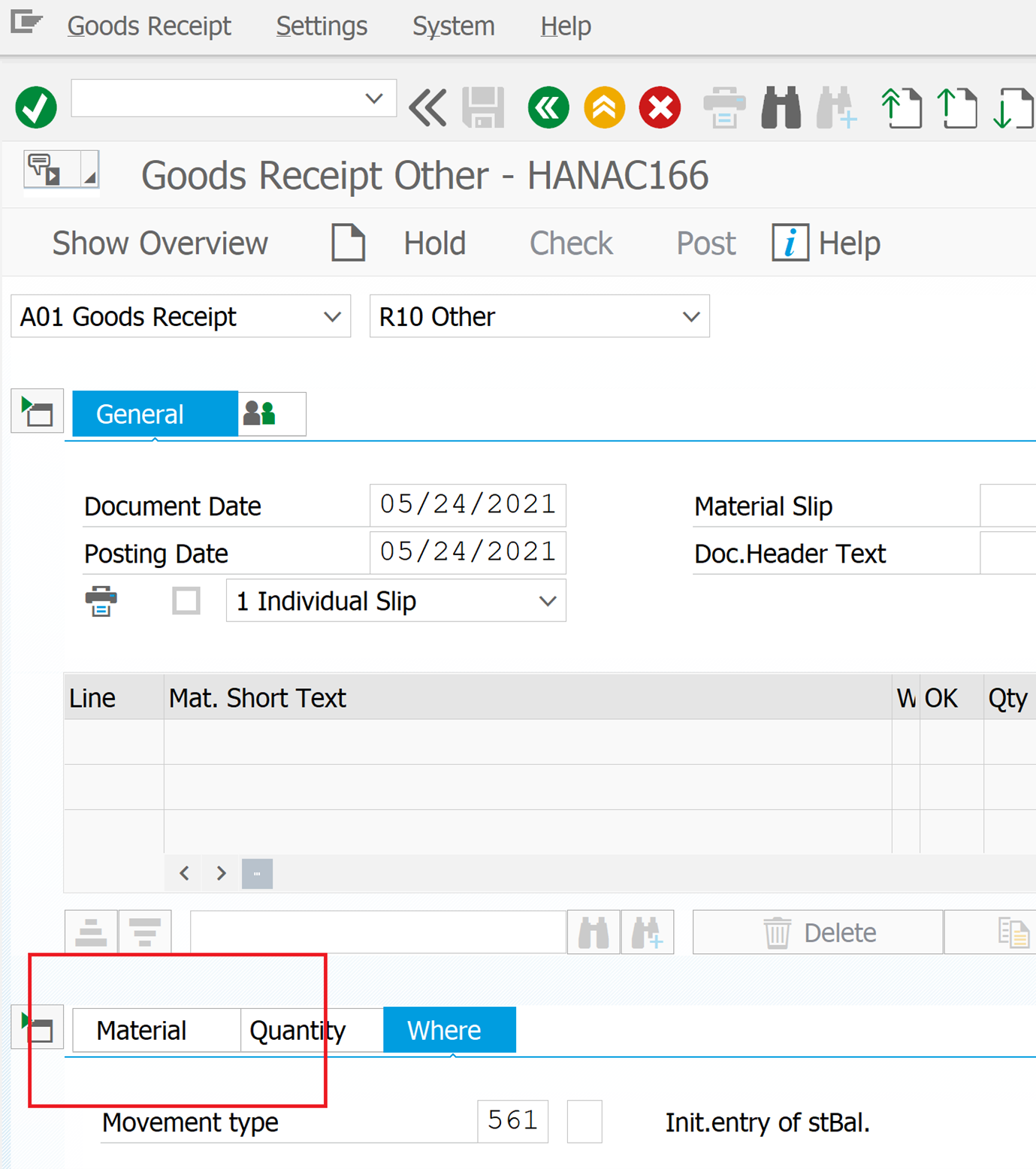This screenshot has height=1169, width=1036.
Task: Click the printer icon beside slip checkbox
Action: click(101, 601)
